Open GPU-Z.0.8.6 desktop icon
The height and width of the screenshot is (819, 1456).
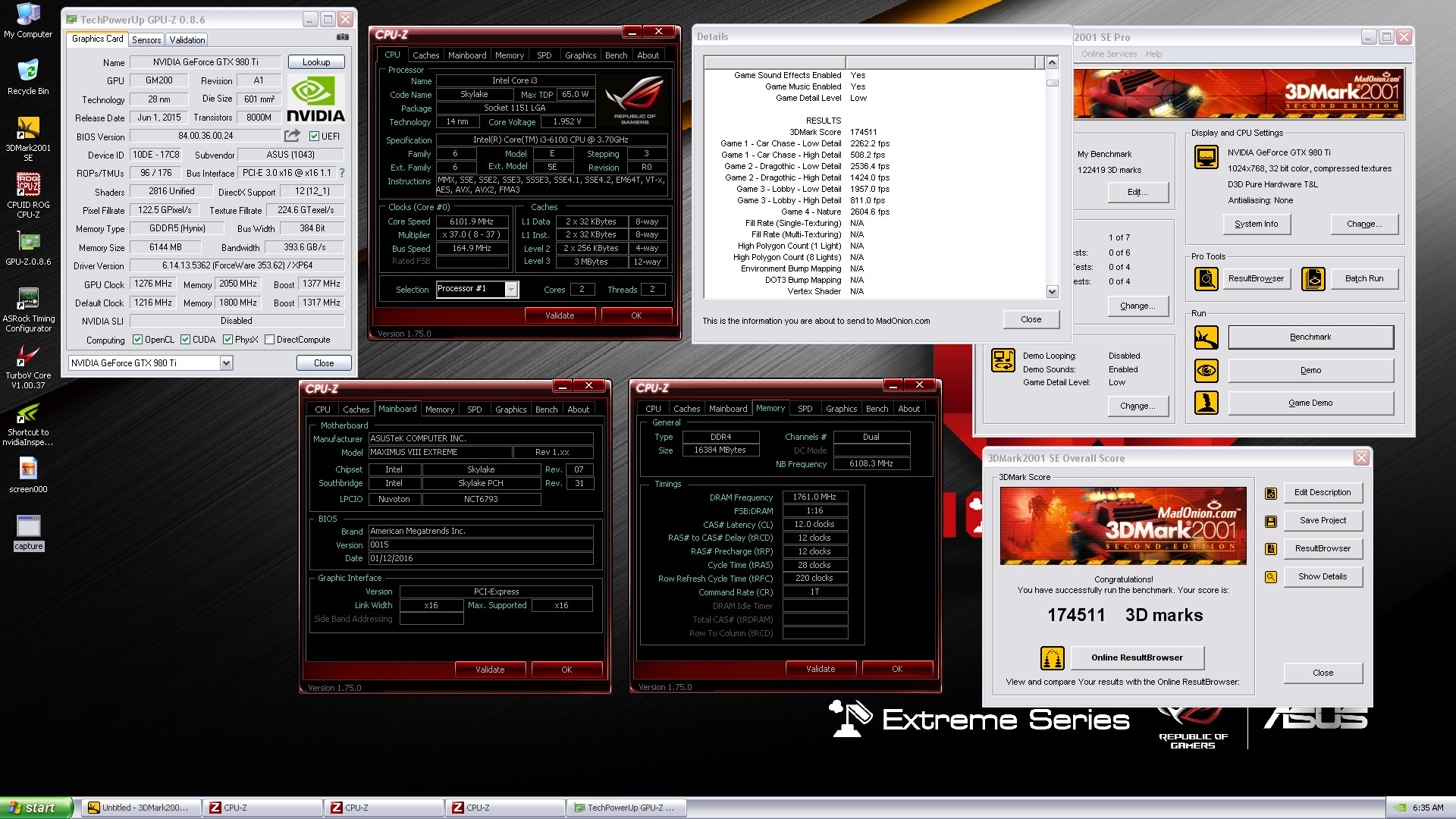pyautogui.click(x=28, y=249)
